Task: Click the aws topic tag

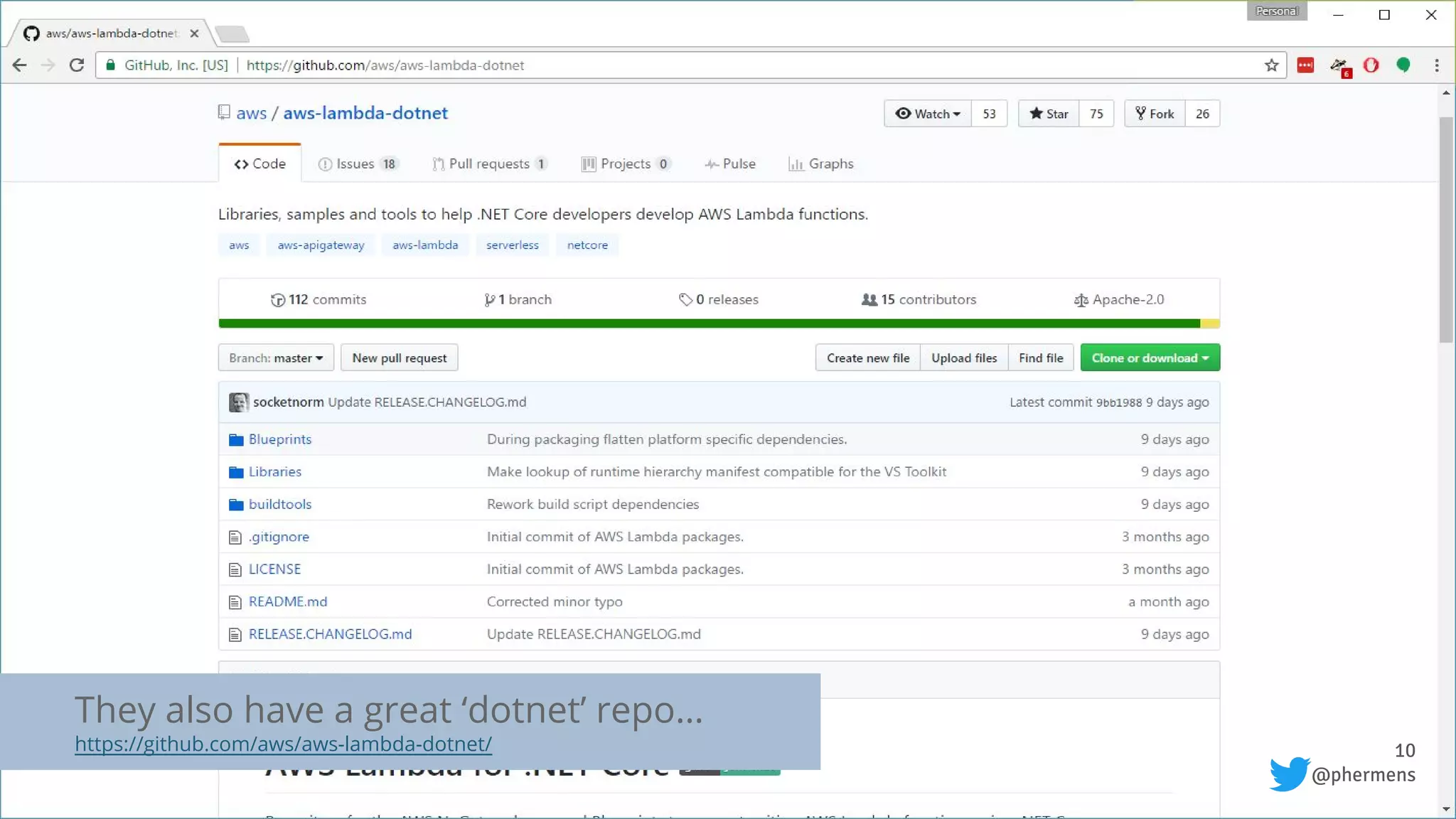Action: (239, 245)
